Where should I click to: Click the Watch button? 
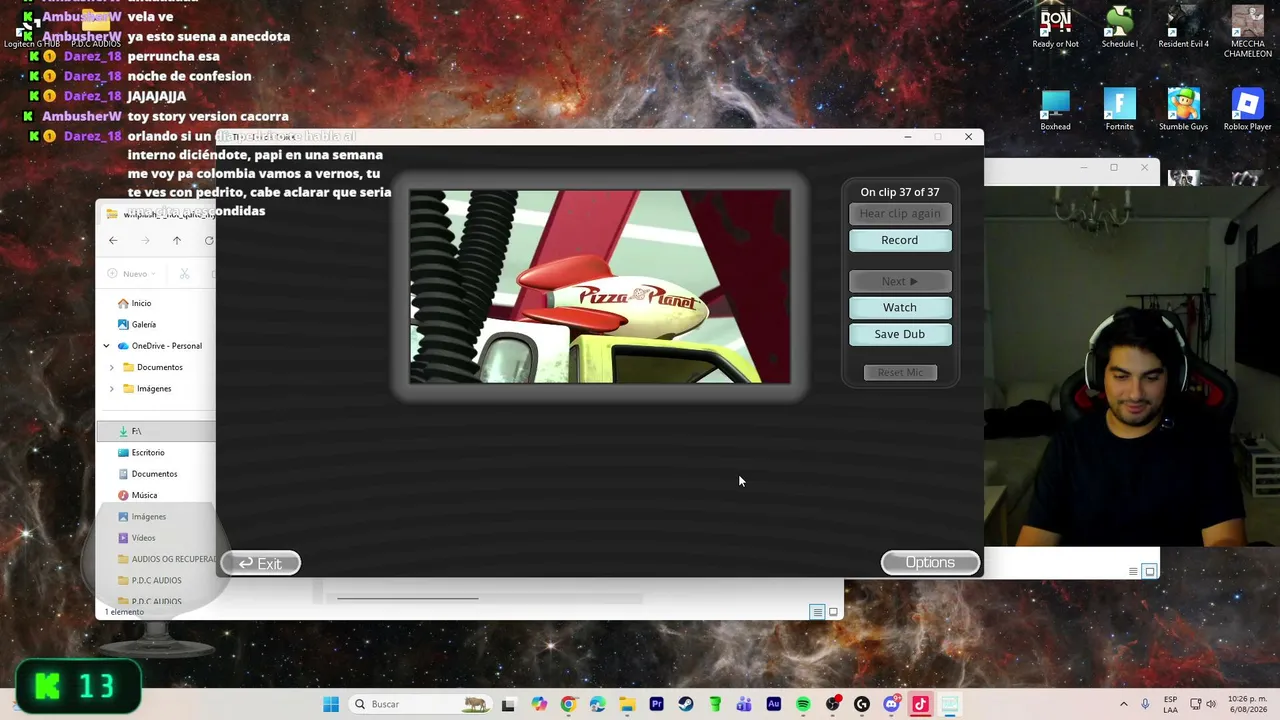900,307
